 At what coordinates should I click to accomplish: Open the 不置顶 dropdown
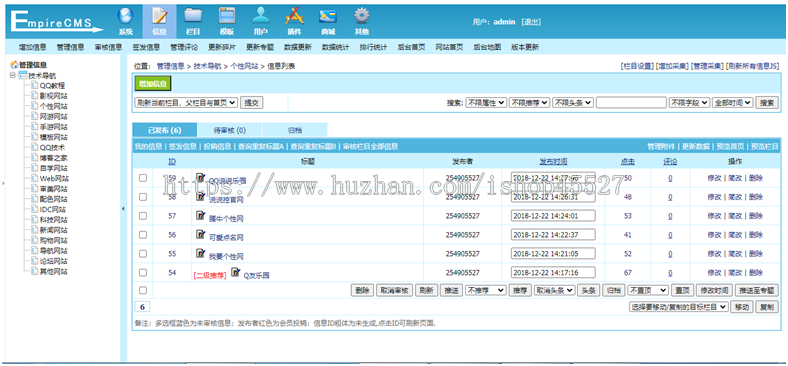(x=648, y=291)
